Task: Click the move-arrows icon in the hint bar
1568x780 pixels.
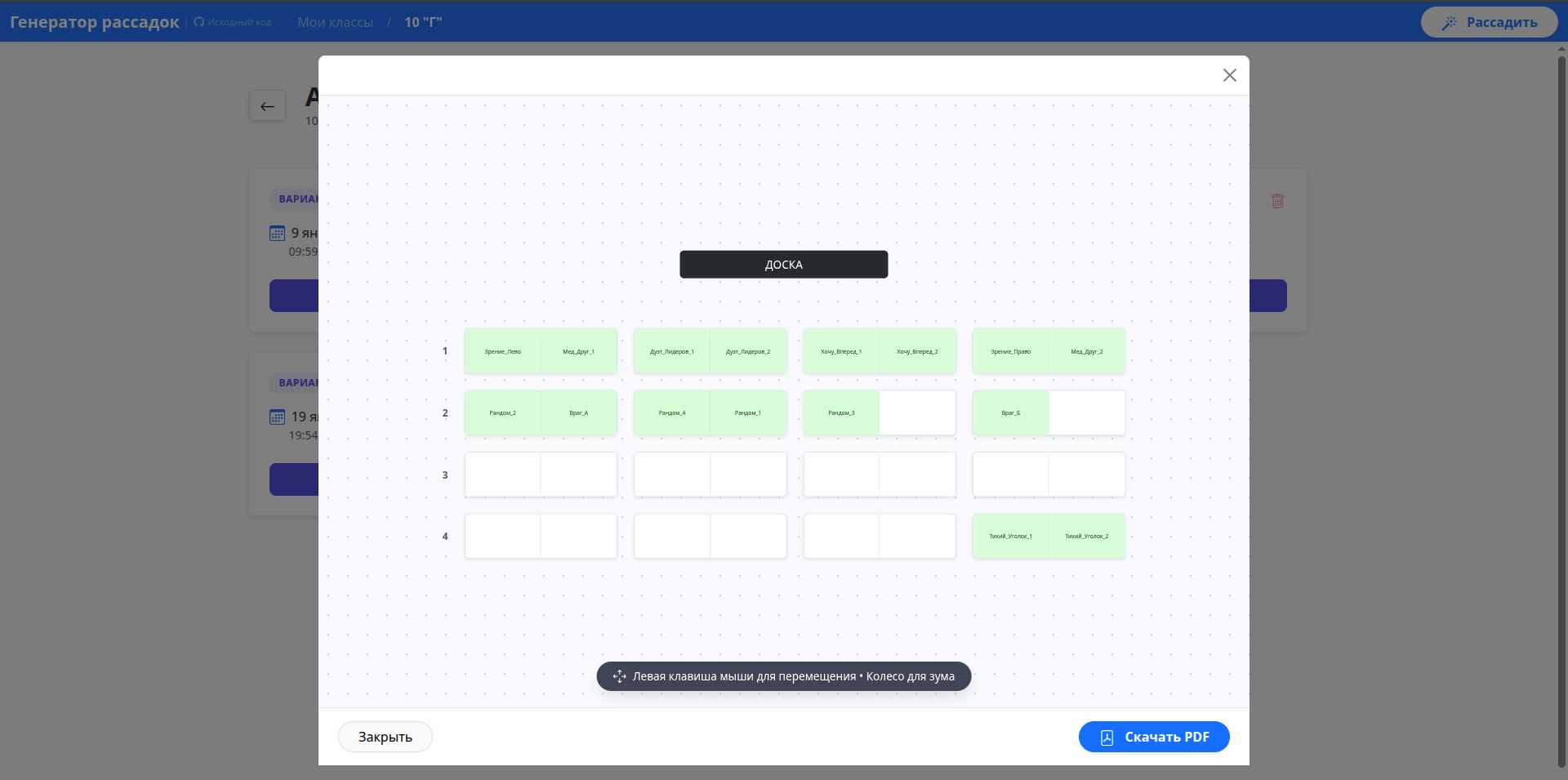Action: (619, 676)
